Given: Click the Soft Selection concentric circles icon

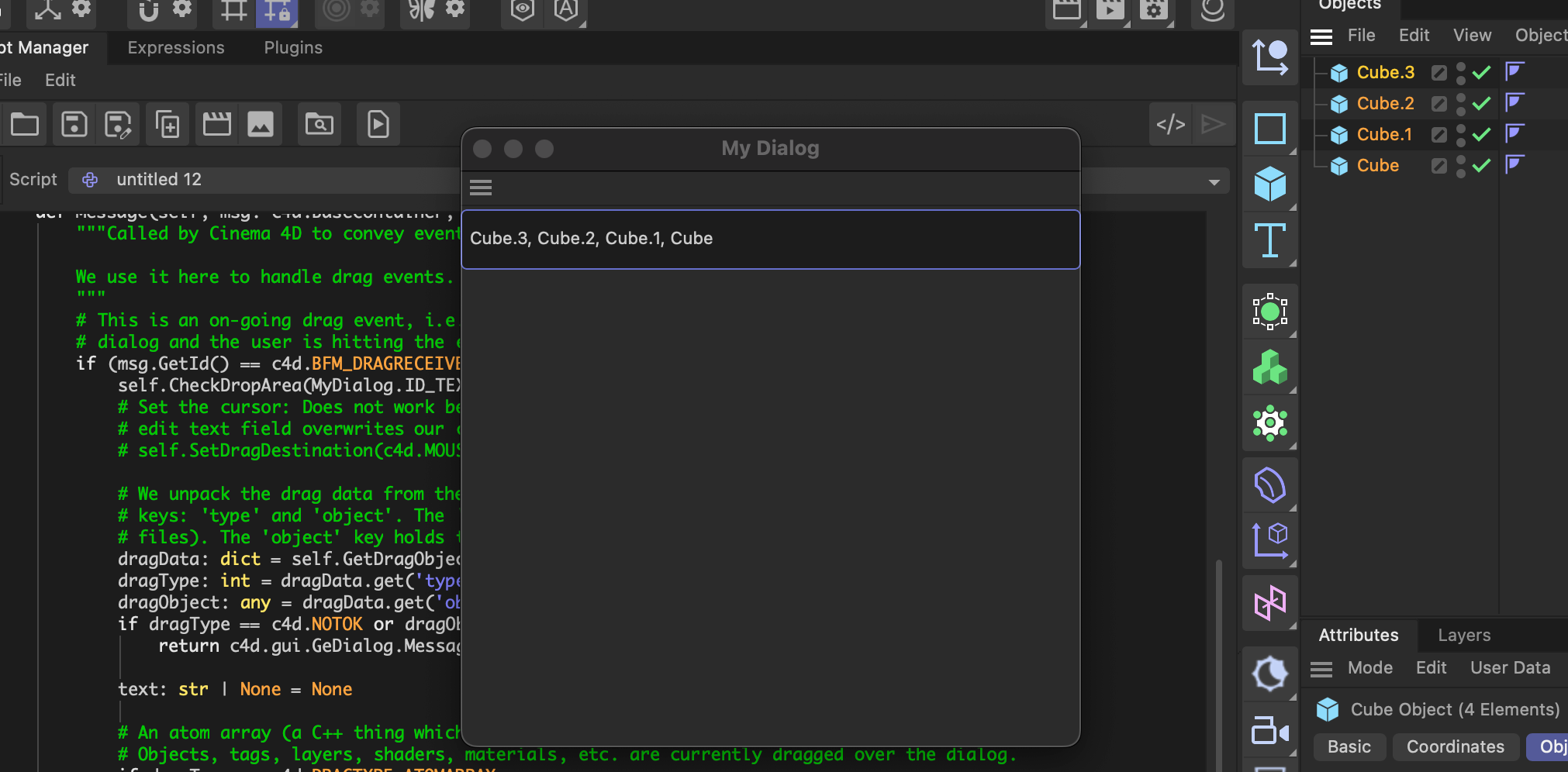Looking at the screenshot, I should pyautogui.click(x=337, y=10).
